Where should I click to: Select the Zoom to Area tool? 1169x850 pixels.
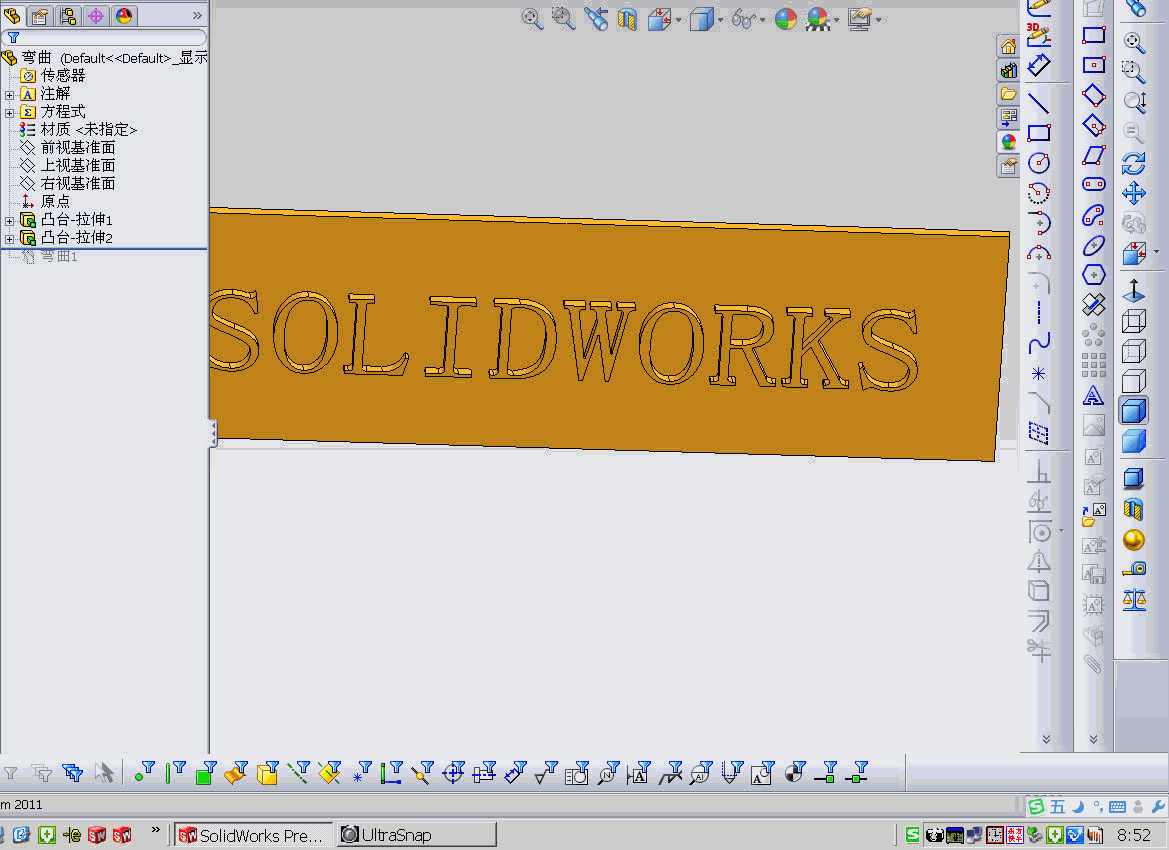tap(1134, 72)
